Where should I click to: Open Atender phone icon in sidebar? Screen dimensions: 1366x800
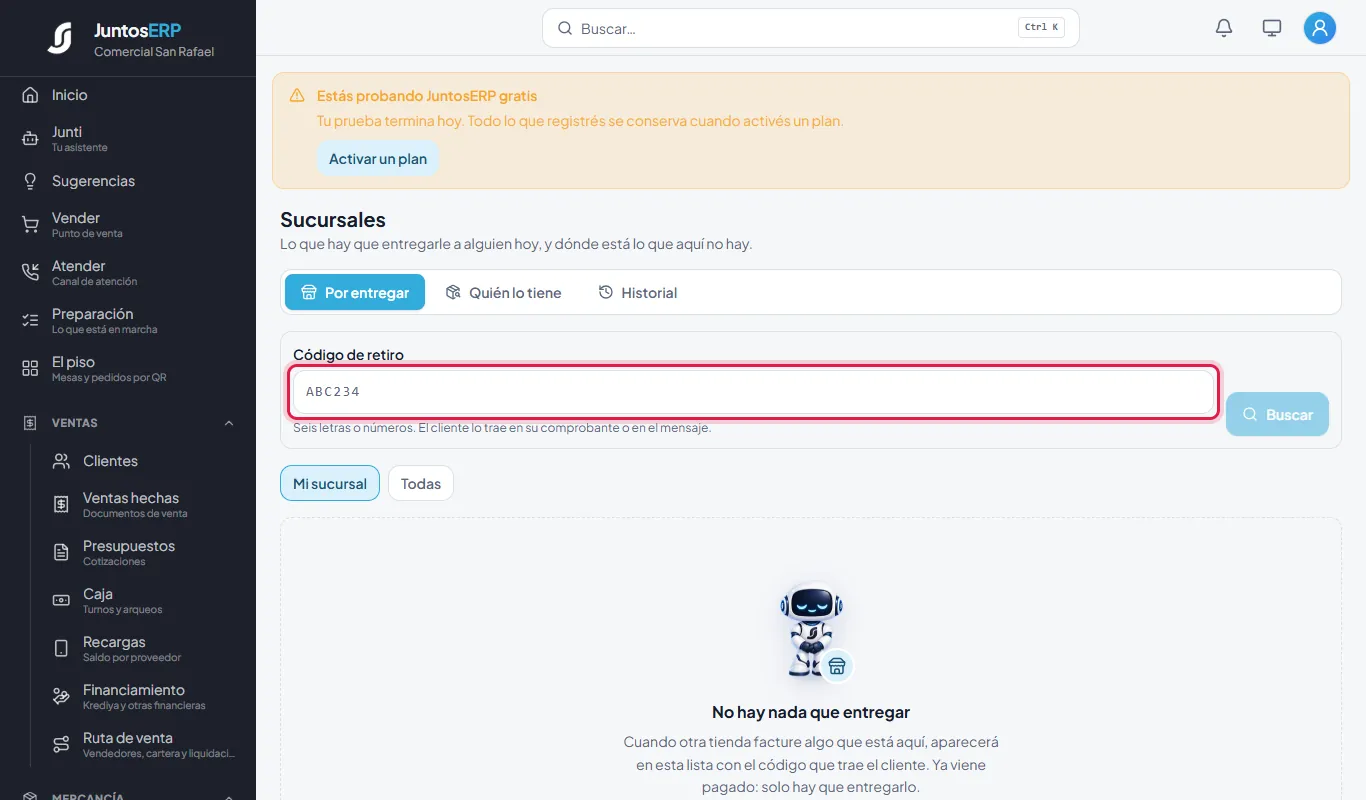pyautogui.click(x=30, y=272)
